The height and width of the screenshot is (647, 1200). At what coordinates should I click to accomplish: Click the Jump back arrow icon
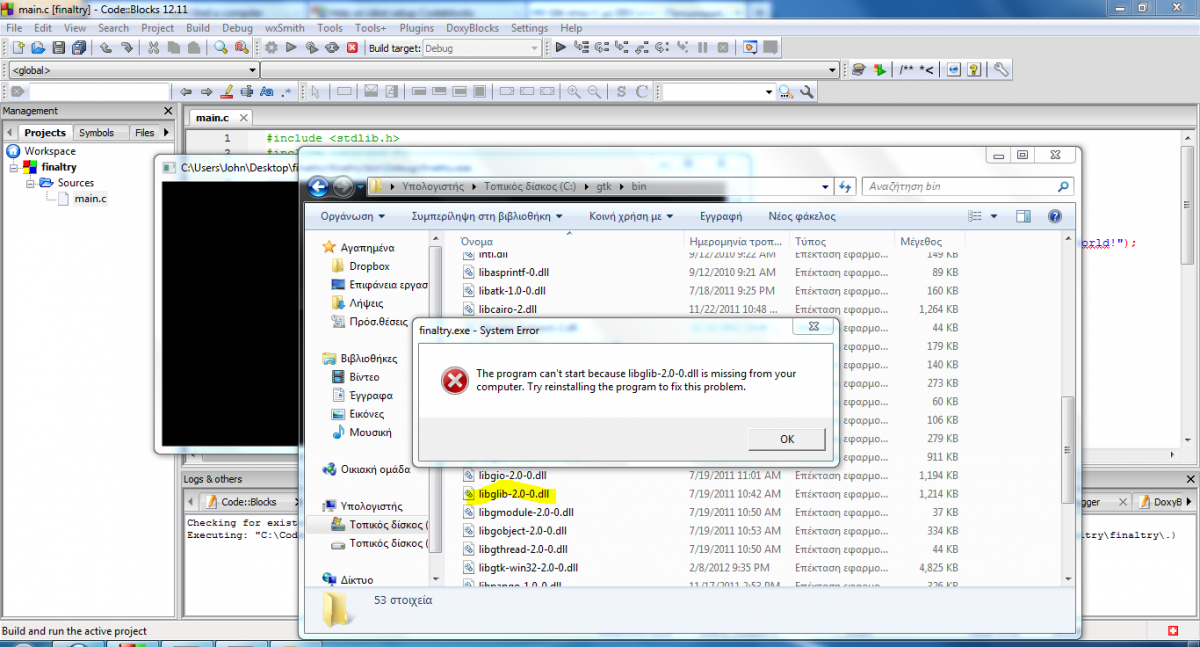tap(186, 91)
